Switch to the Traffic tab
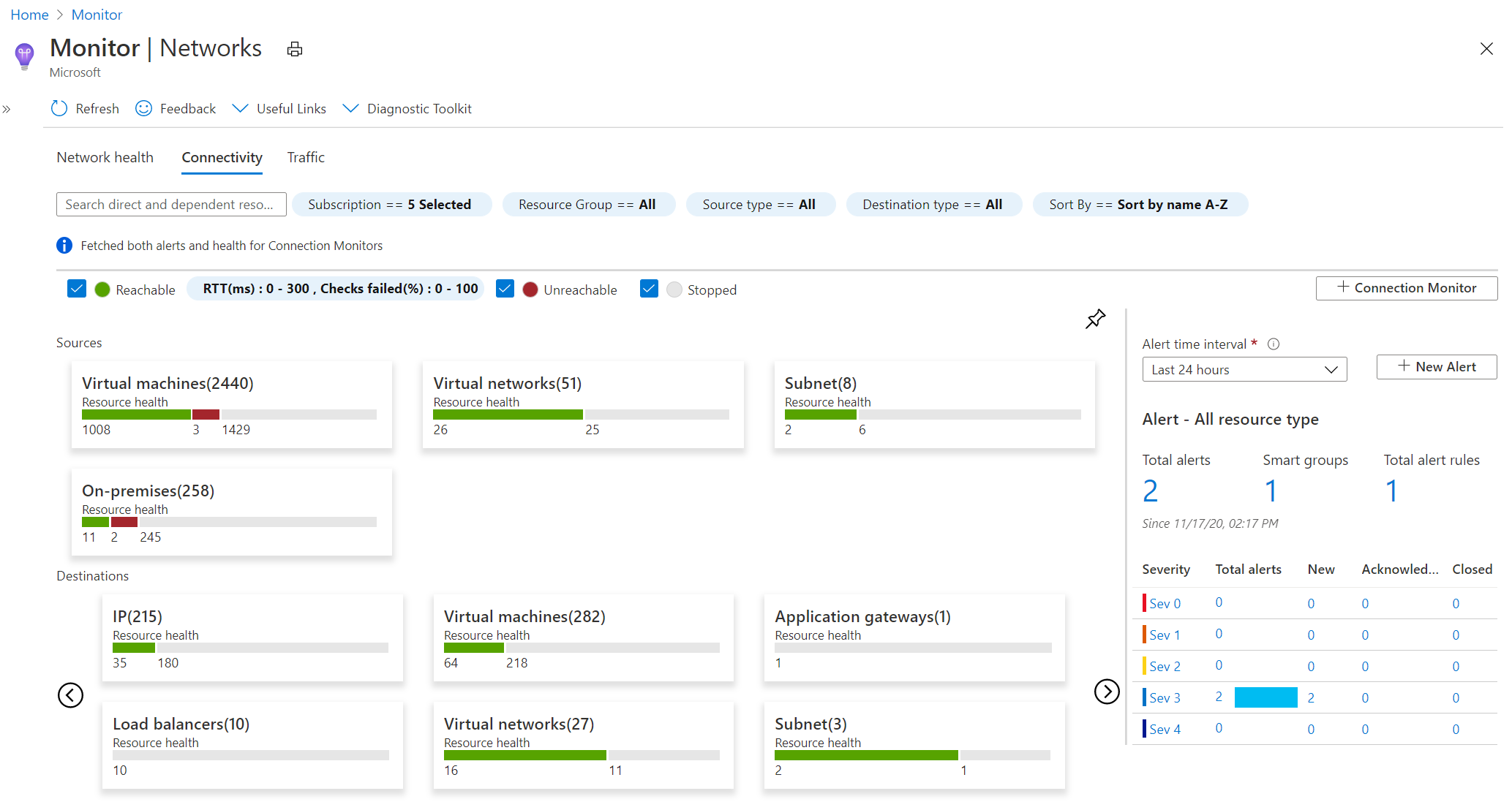Screen dimensions: 1512x810 [x=306, y=157]
